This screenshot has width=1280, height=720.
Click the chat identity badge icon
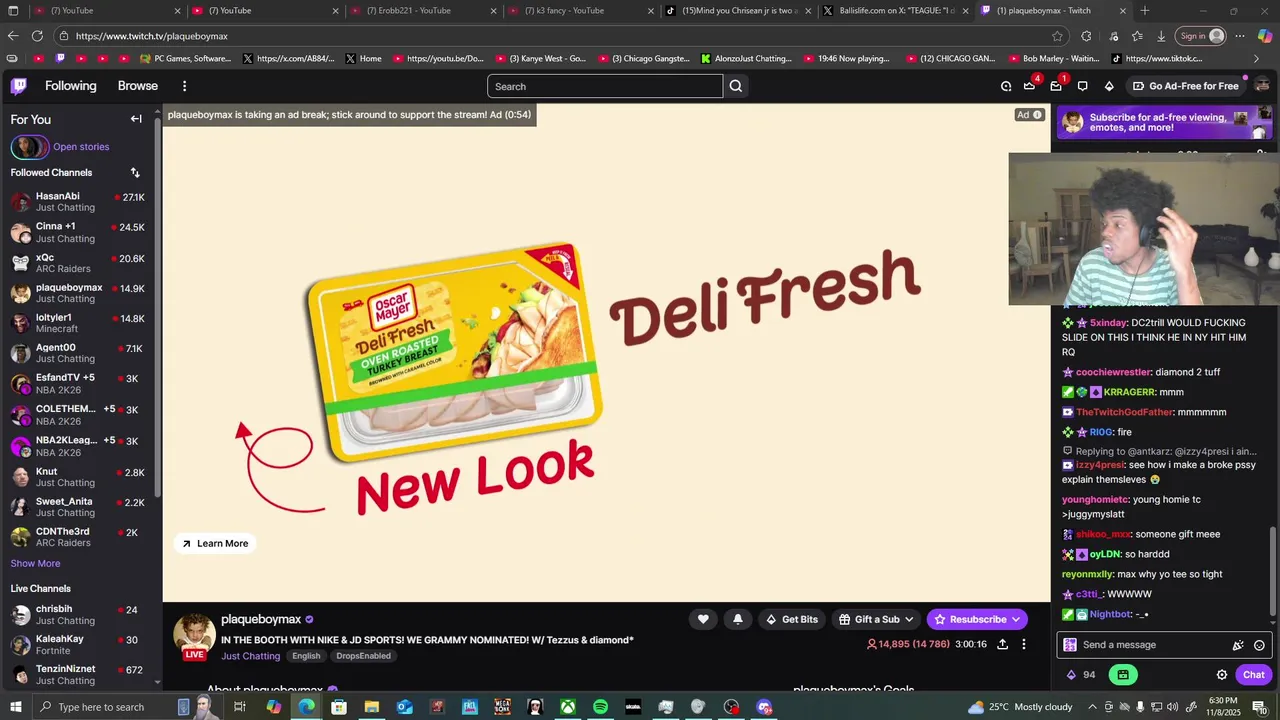point(1070,645)
